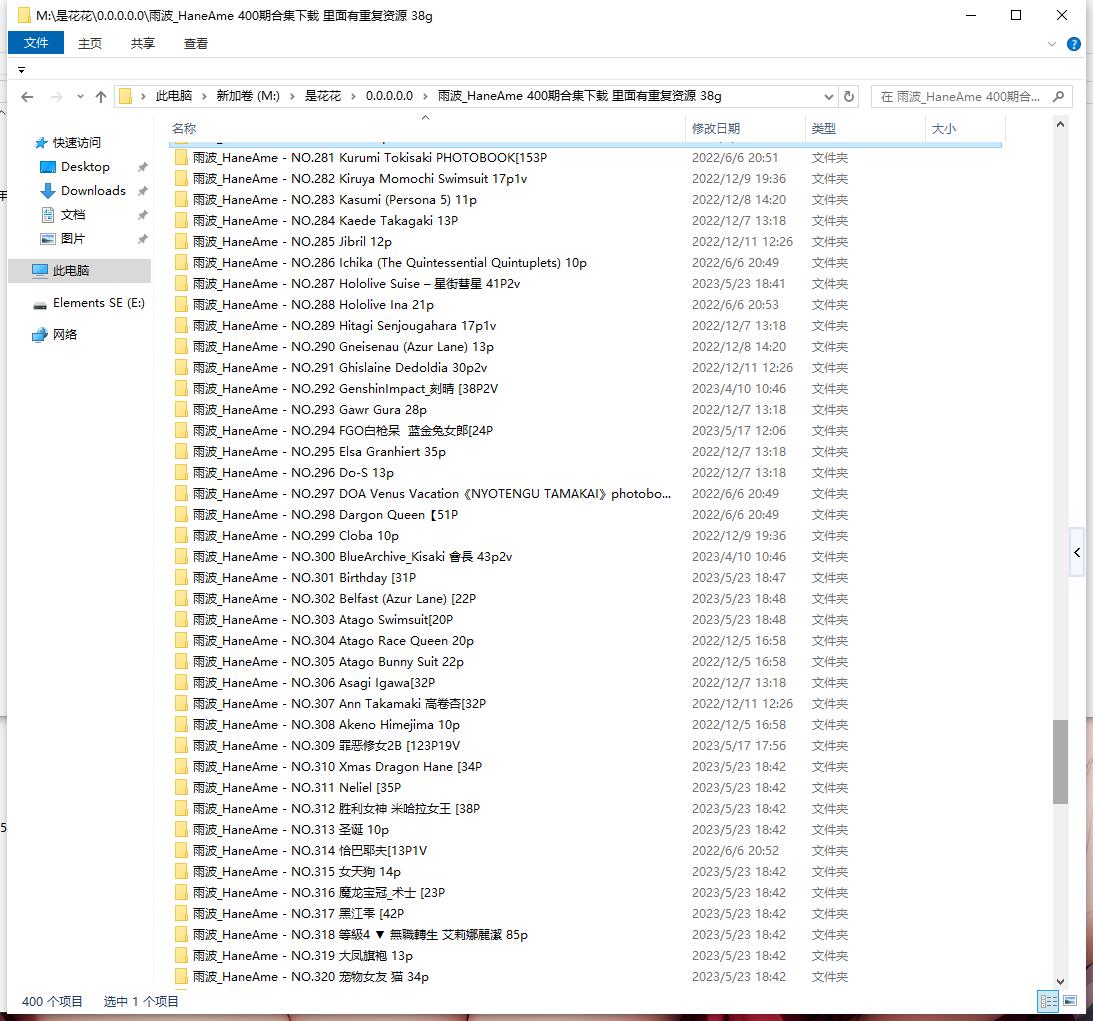
Task: Open 图片 in the navigation pane
Action: click(x=72, y=238)
